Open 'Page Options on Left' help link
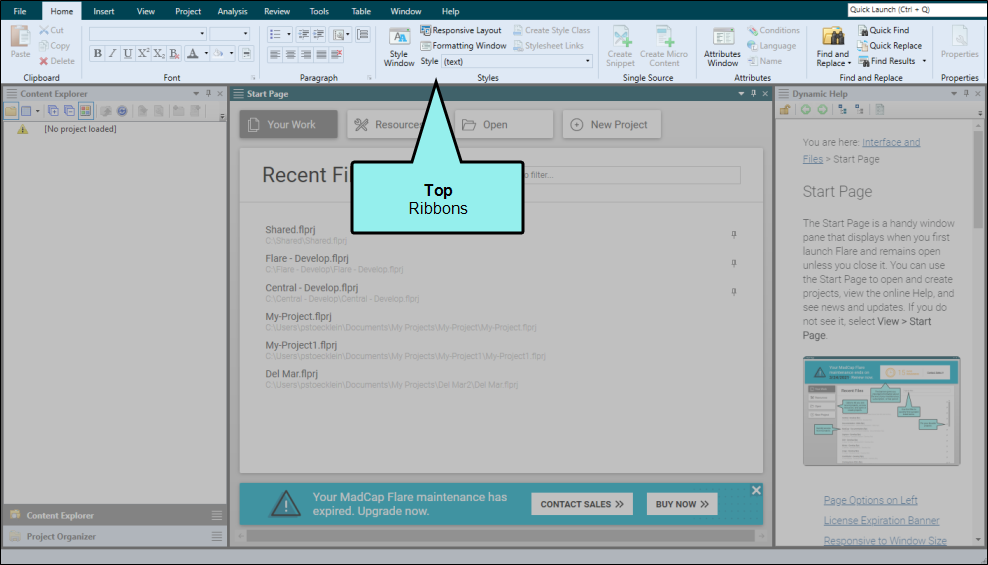This screenshot has height=565, width=988. point(870,500)
